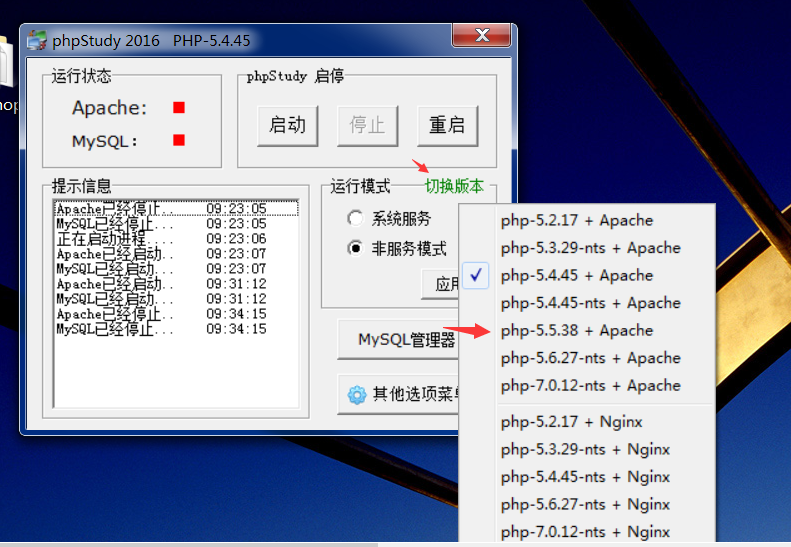This screenshot has height=547, width=791.
Task: Choose php-5.6.27-nts + Apache
Action: point(587,358)
